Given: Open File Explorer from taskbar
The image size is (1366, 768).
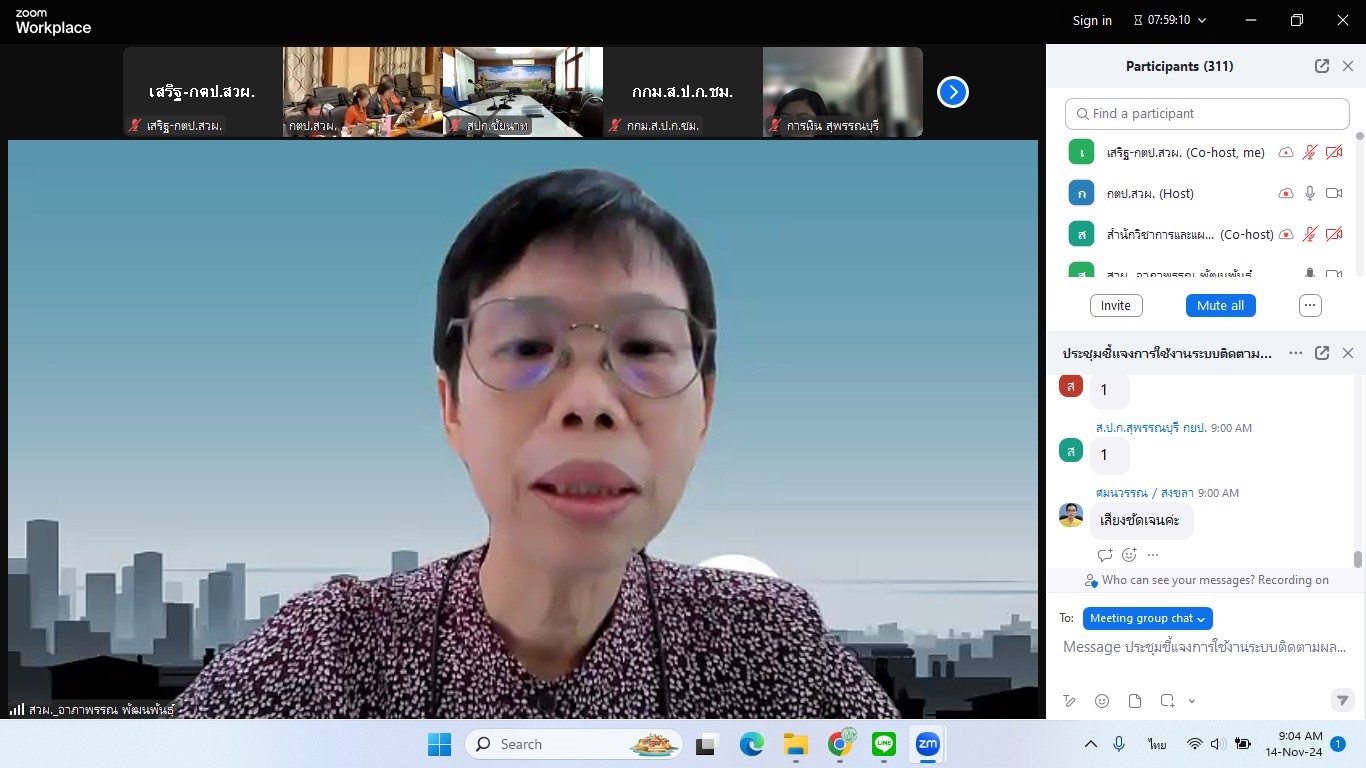Looking at the screenshot, I should pos(796,744).
